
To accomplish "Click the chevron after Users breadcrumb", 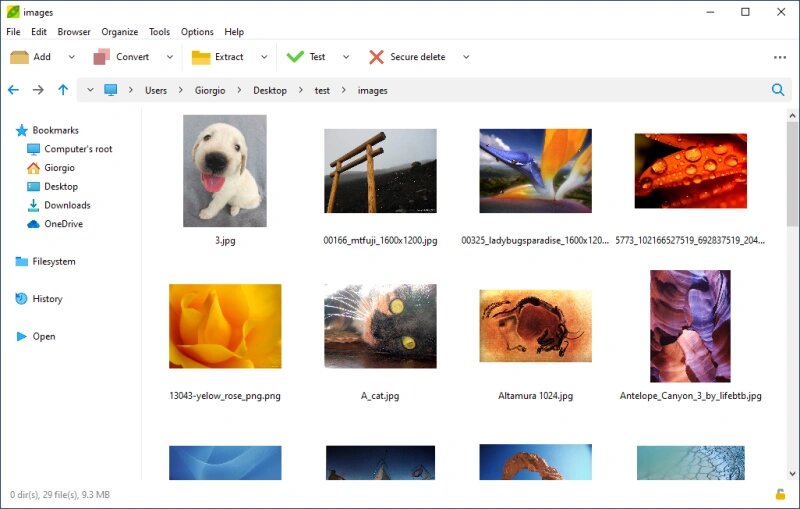I will tap(181, 90).
